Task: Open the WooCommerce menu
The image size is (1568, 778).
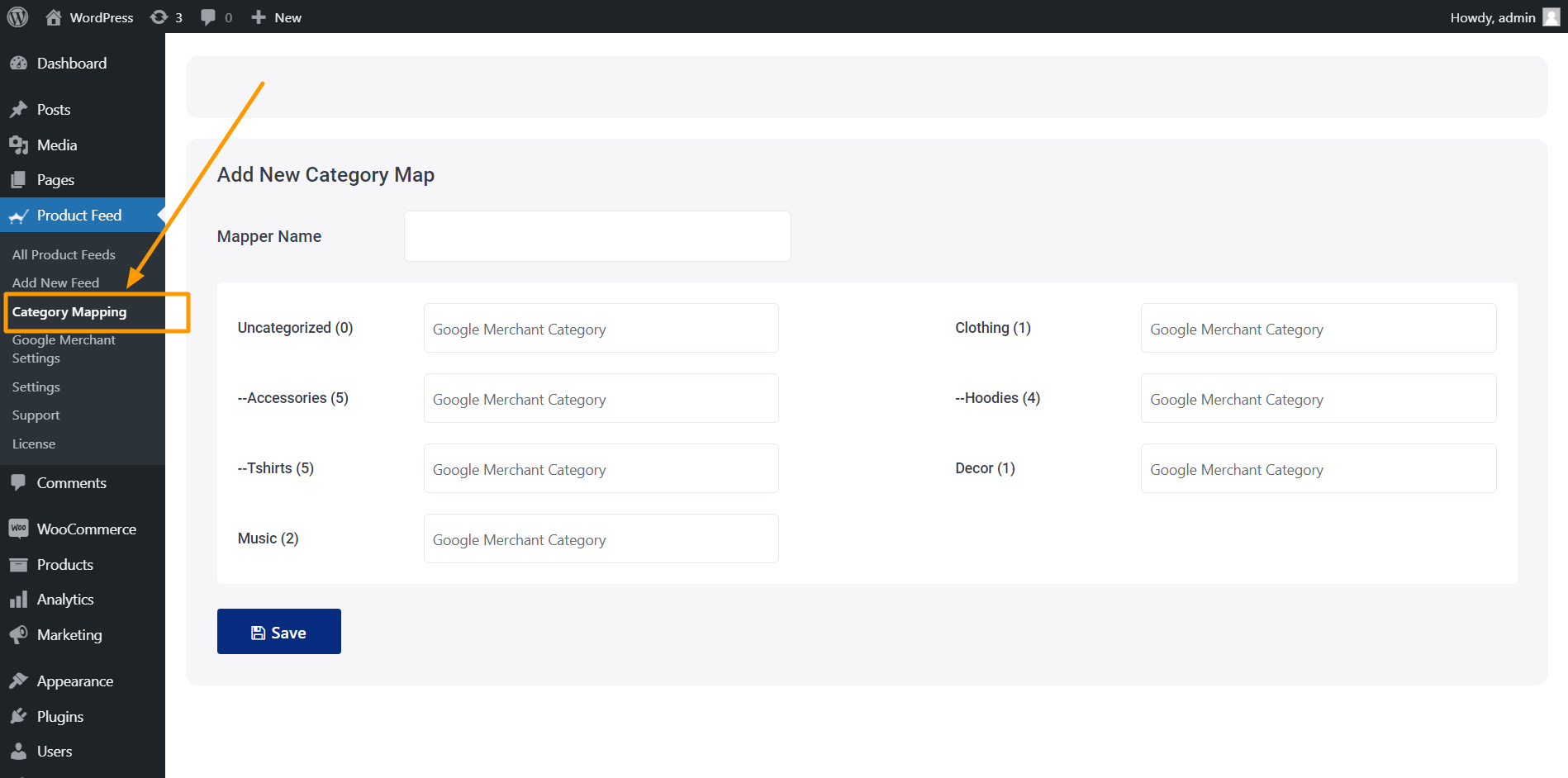Action: pos(83,529)
